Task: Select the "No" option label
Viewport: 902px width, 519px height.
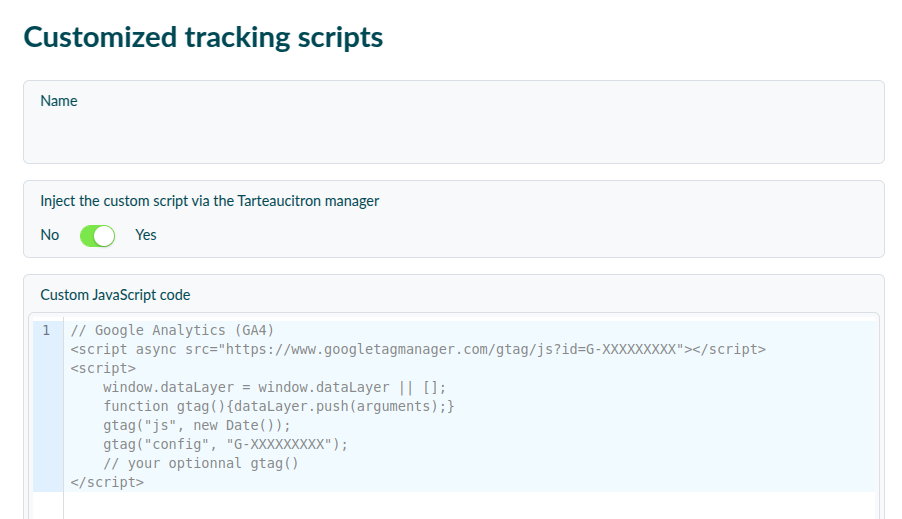Action: (49, 235)
